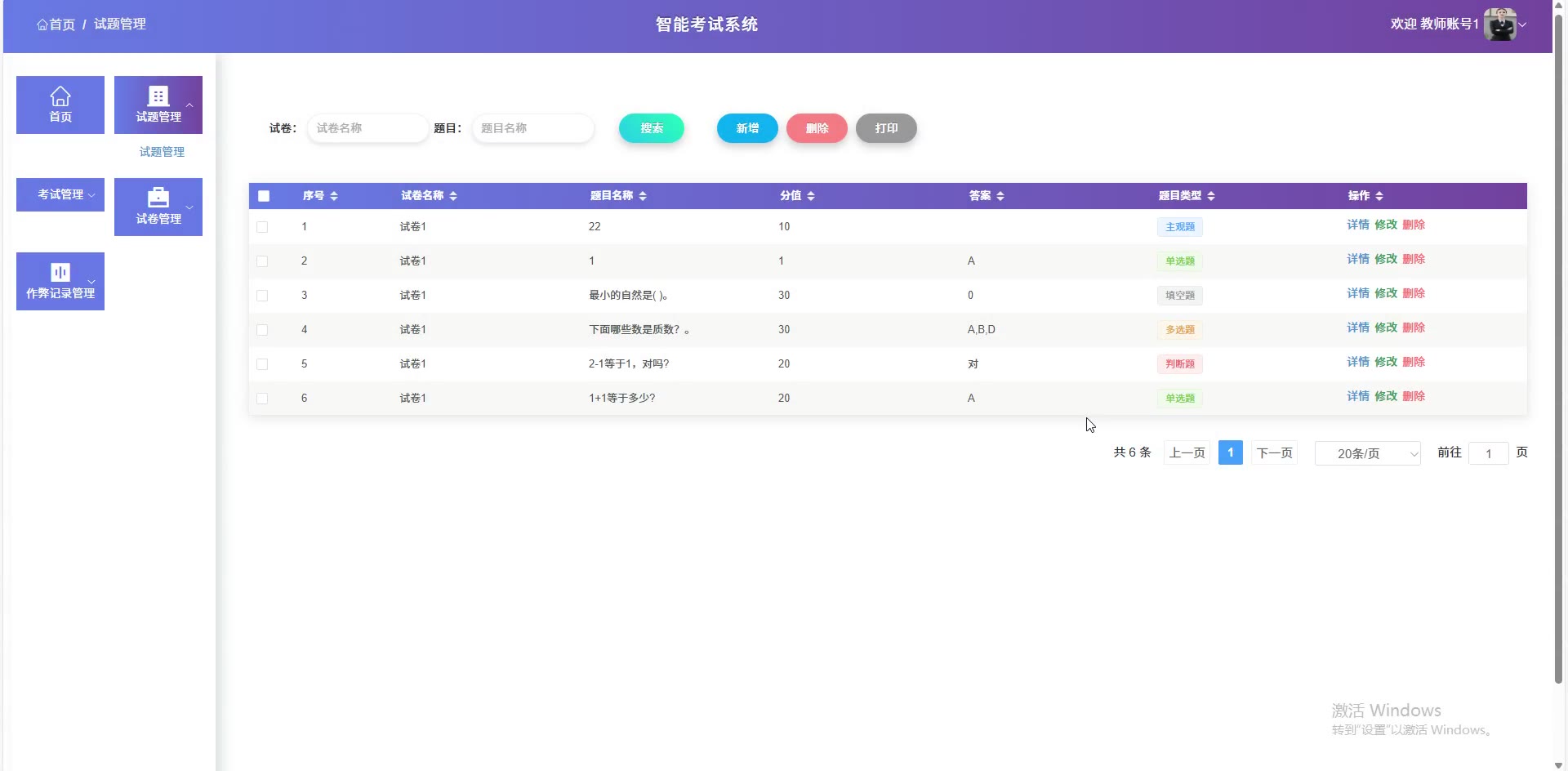Click the 新增 button
This screenshot has height=771, width=1568.
747,128
